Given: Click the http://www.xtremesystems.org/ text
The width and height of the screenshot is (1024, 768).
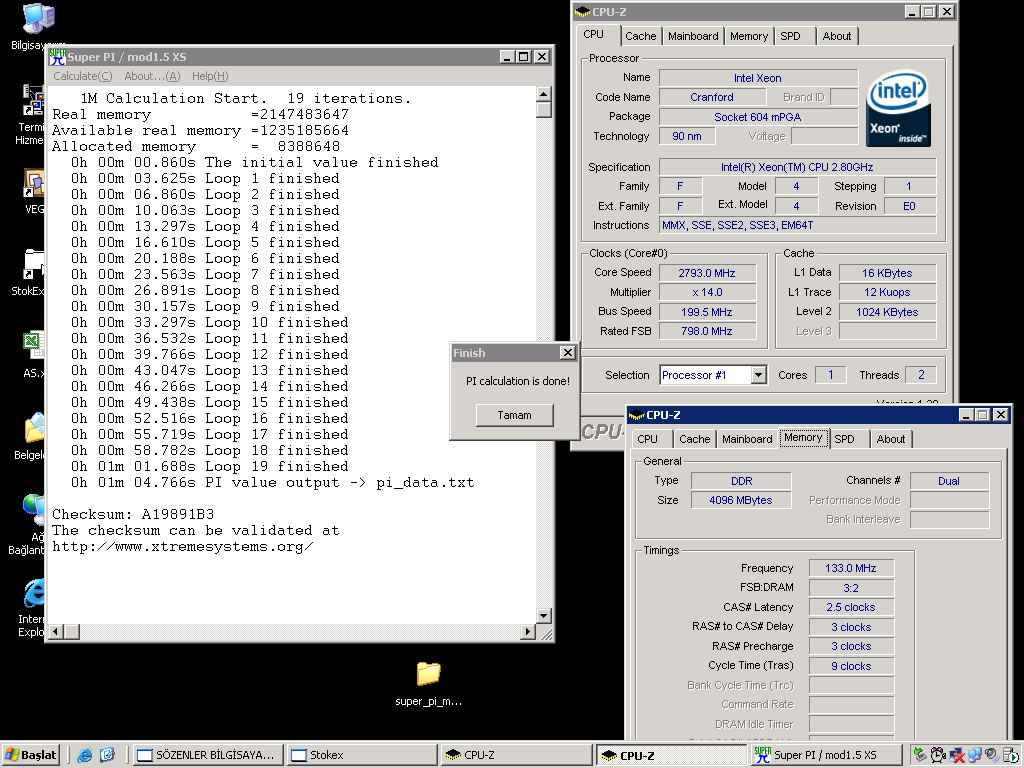Looking at the screenshot, I should click(x=183, y=546).
